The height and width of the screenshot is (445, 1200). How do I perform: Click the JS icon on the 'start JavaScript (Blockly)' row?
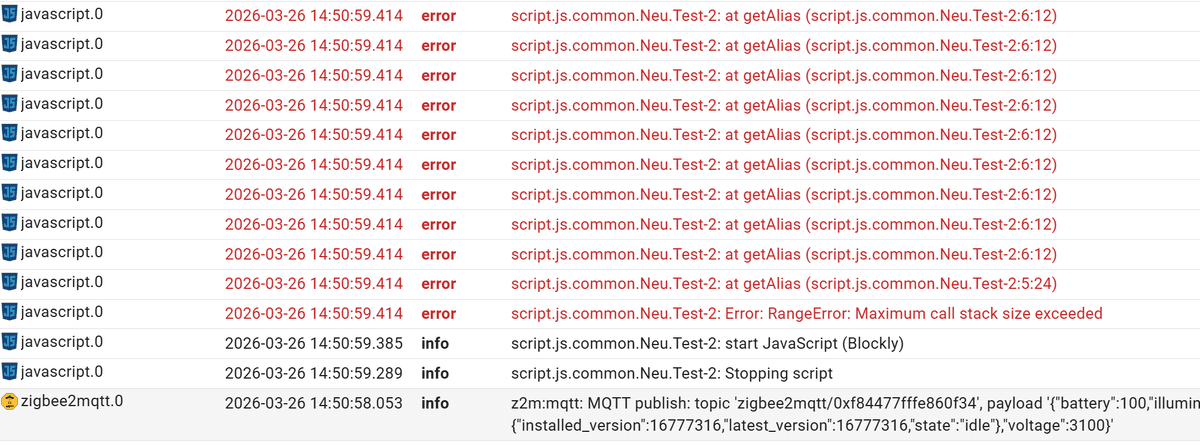pos(10,342)
